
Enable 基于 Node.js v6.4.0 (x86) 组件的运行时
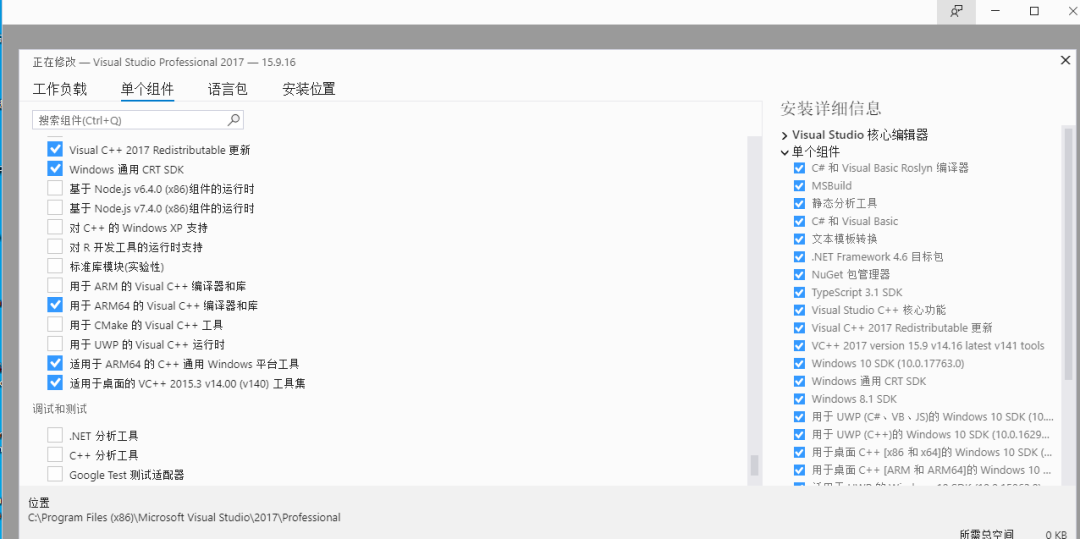pos(55,189)
